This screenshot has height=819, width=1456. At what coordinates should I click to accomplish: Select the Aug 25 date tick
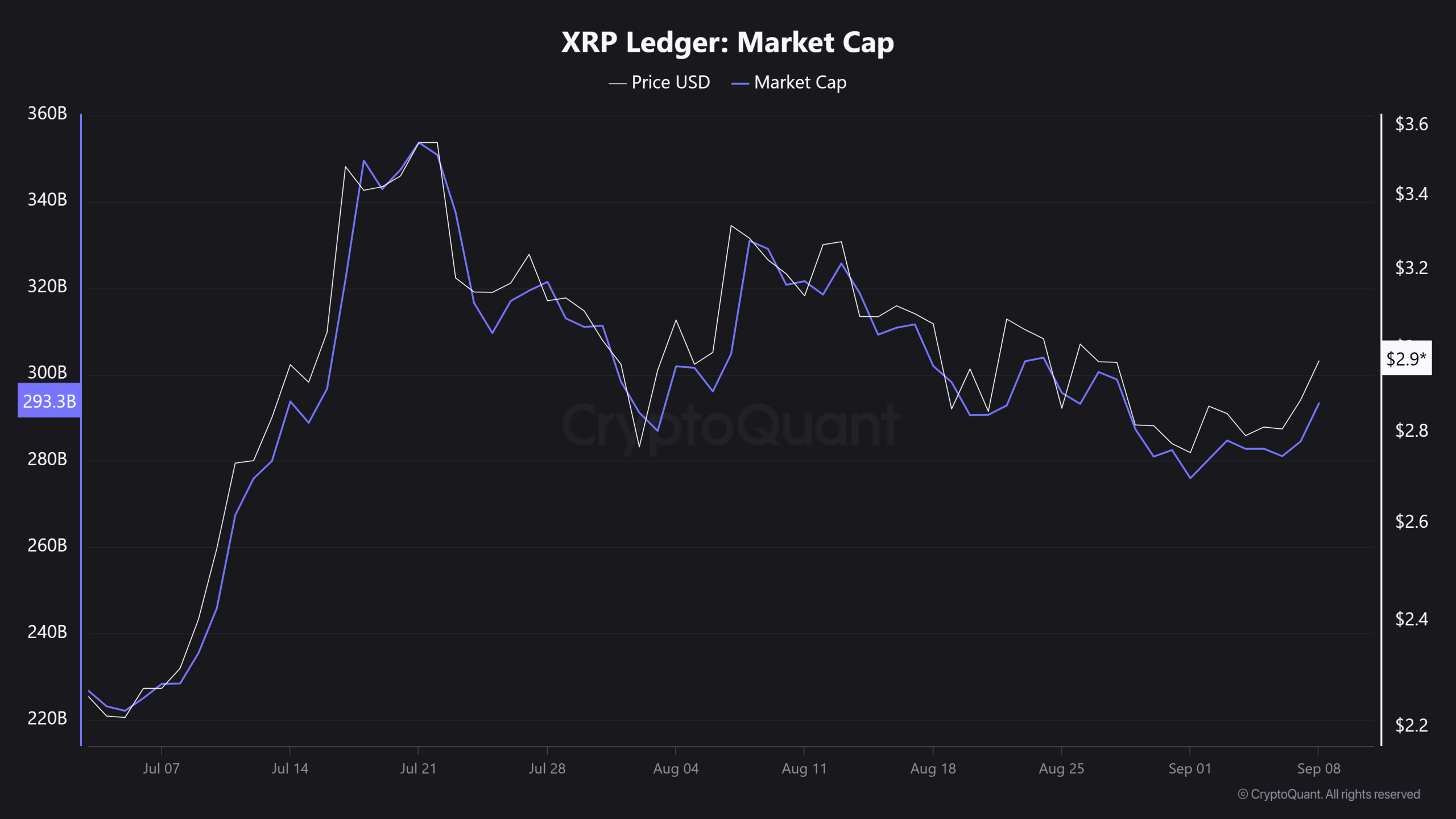coord(1061,768)
